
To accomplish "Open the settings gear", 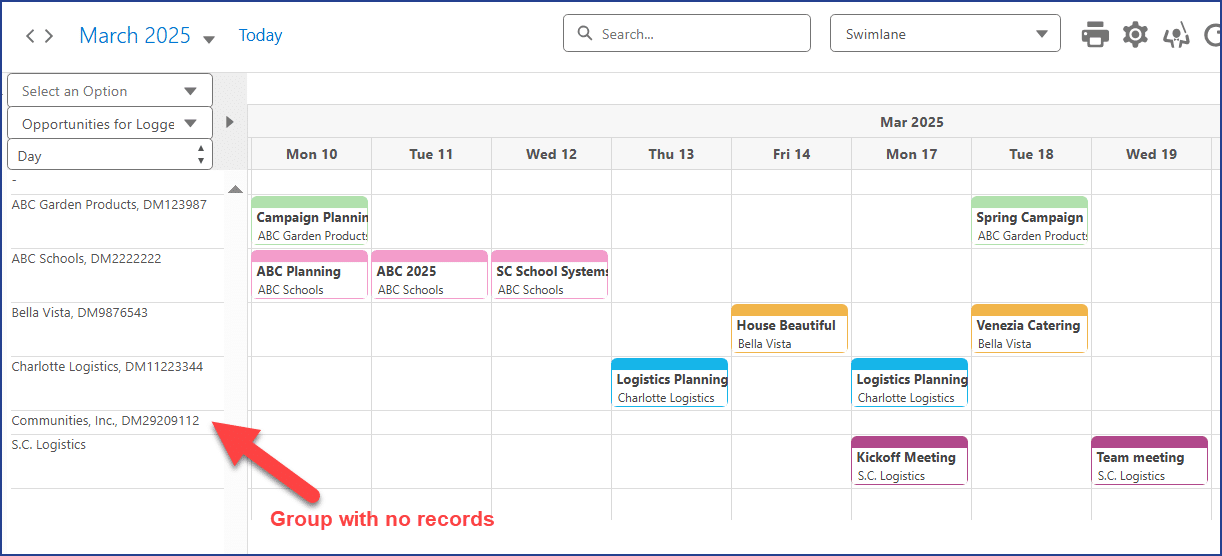I will [x=1135, y=35].
